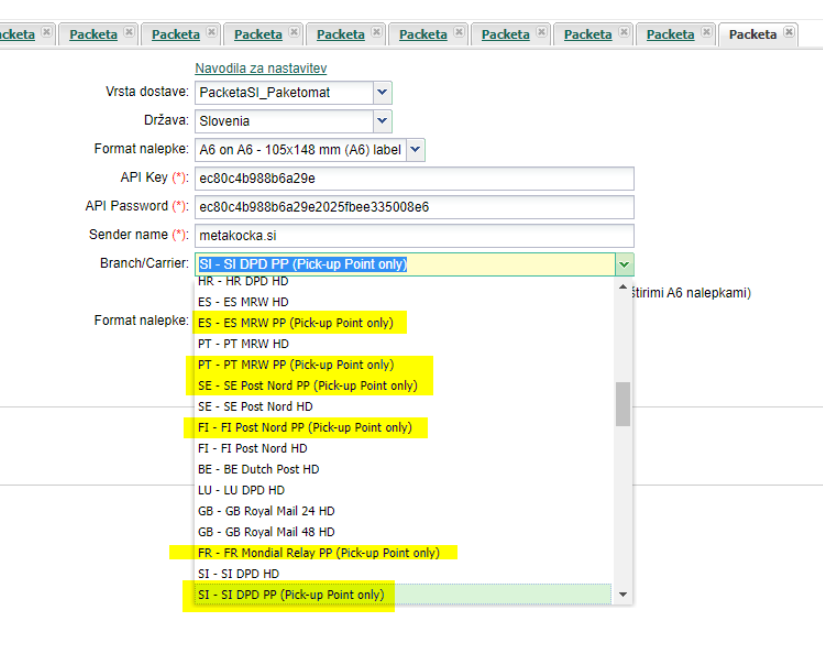The height and width of the screenshot is (647, 823).
Task: Select SI - SI DPD HD option
Action: pos(403,574)
